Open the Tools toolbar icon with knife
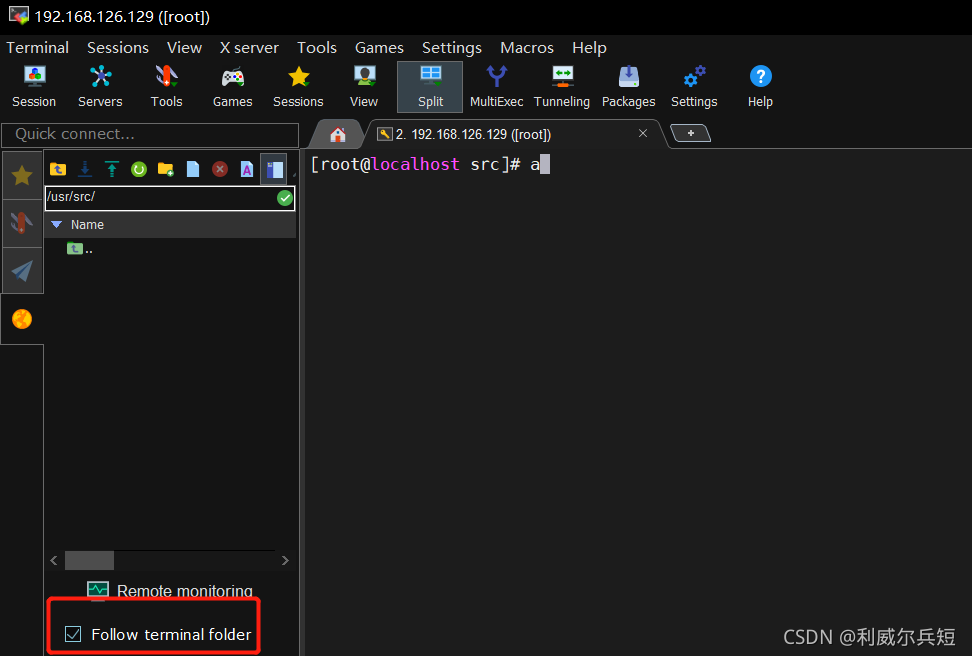 click(166, 87)
